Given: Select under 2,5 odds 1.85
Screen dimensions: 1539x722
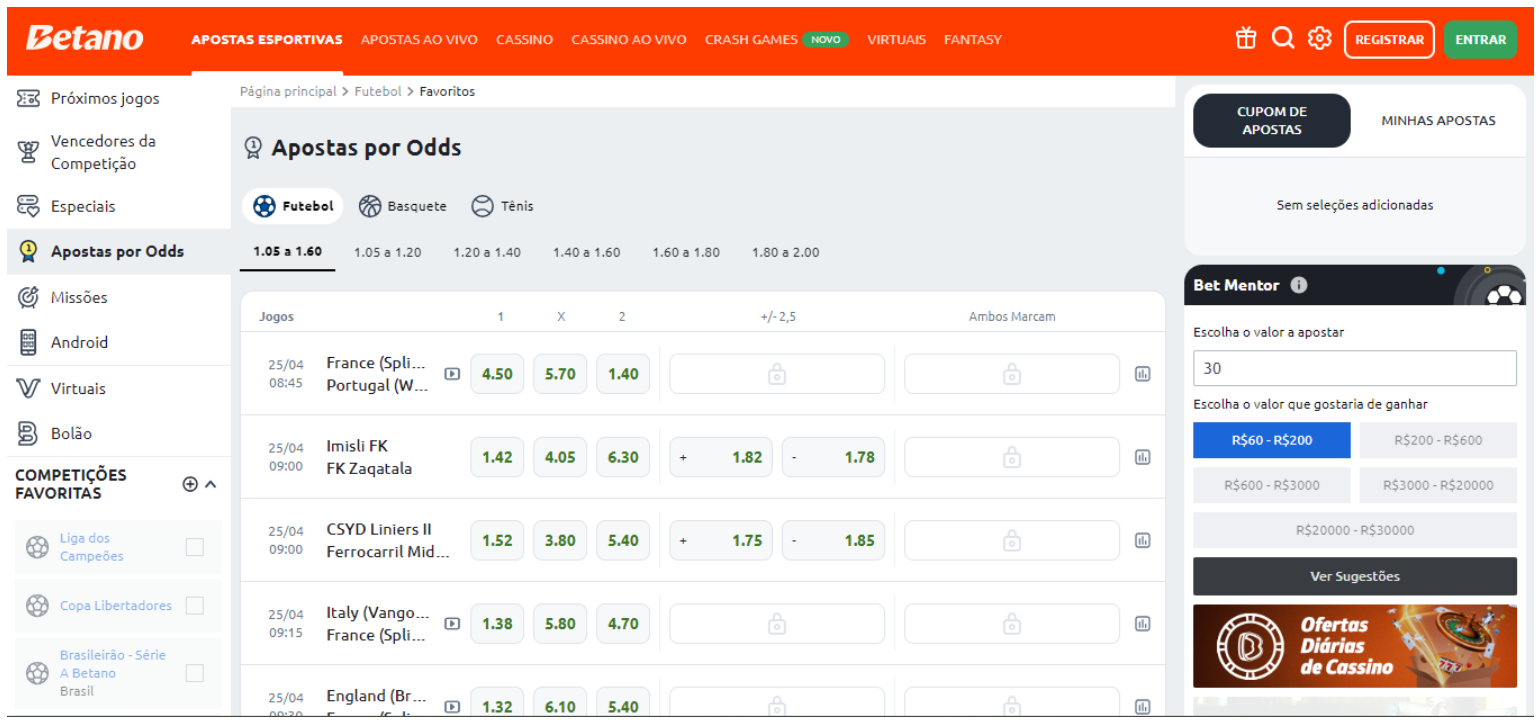Looking at the screenshot, I should point(833,540).
